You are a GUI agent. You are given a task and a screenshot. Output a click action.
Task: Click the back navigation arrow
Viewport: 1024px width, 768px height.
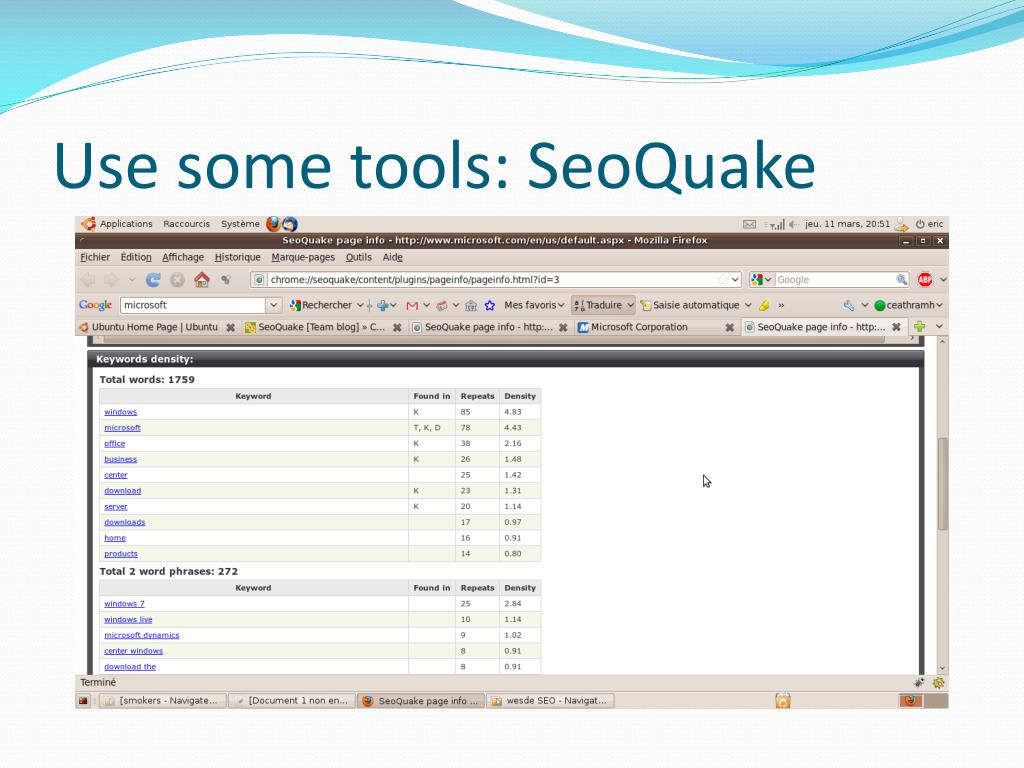pos(88,280)
